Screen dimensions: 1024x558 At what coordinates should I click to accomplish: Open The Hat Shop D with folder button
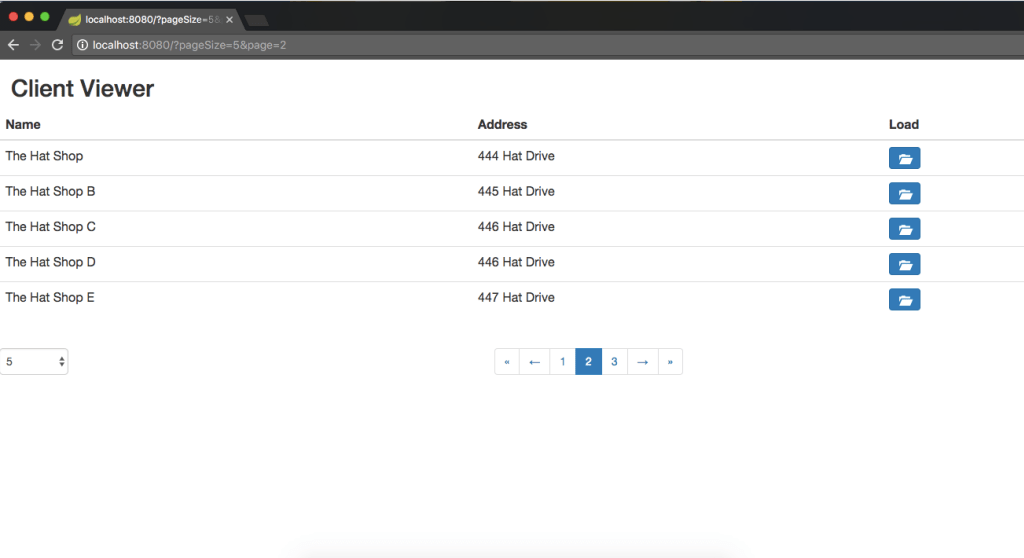904,264
